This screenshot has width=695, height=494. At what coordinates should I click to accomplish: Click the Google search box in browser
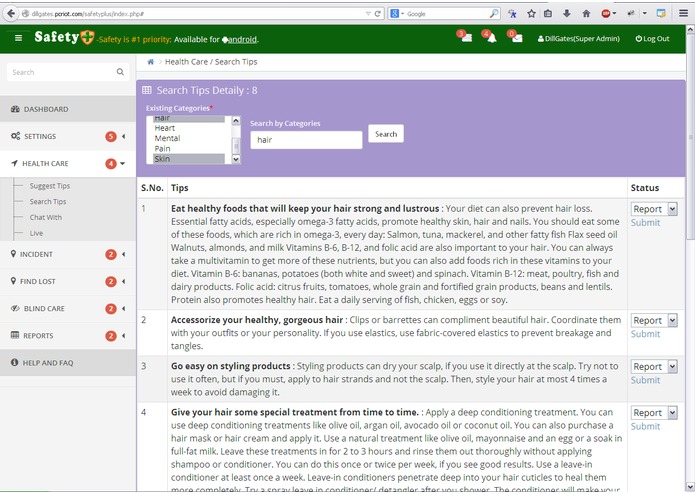click(x=443, y=14)
